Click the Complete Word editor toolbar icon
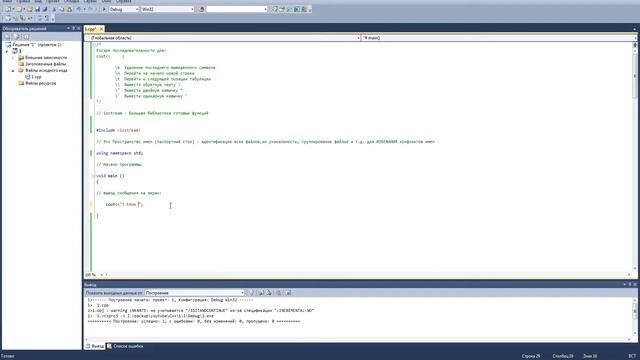This screenshot has width=640, height=360. 30,18
